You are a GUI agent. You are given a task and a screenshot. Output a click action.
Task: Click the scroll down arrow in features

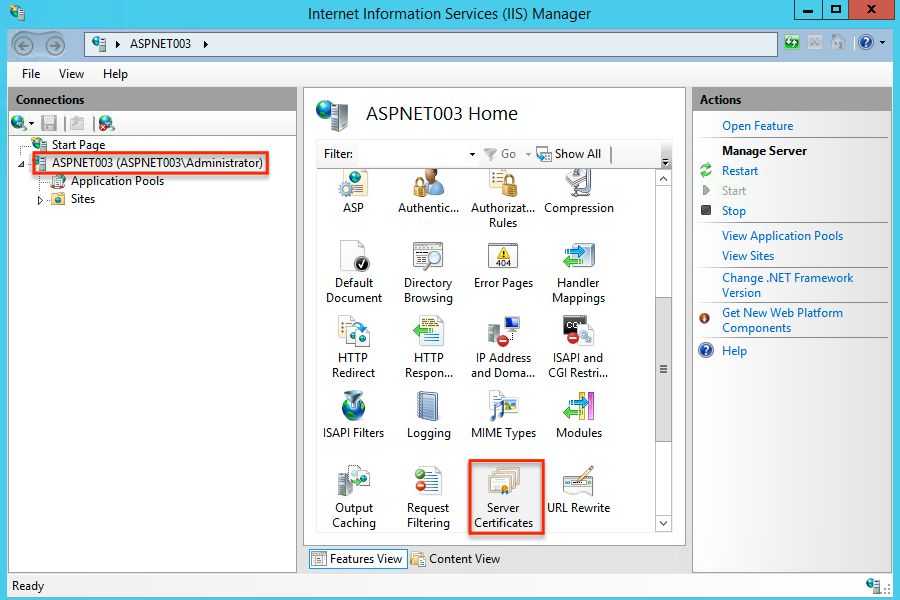pos(664,523)
